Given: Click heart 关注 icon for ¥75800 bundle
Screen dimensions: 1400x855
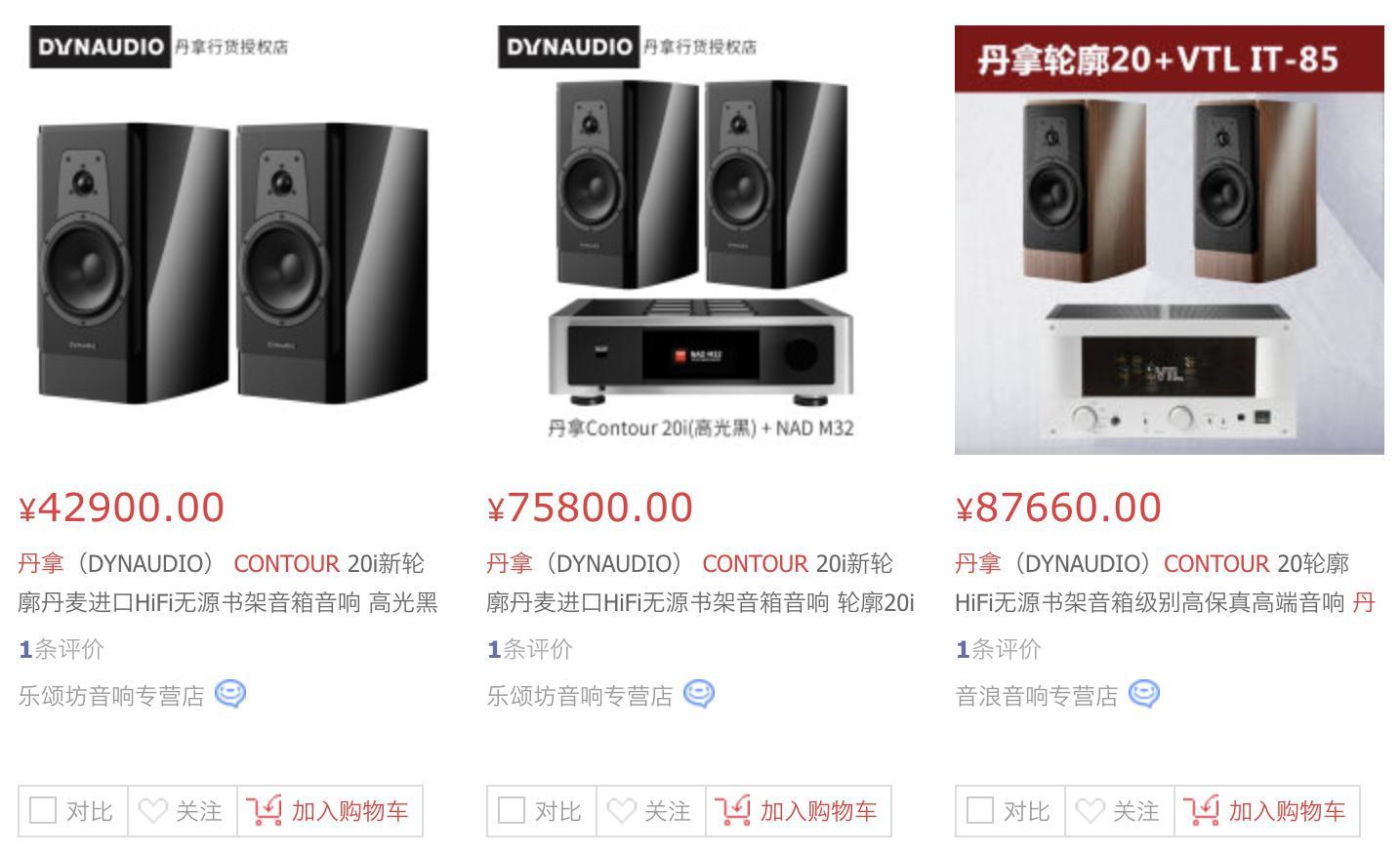Looking at the screenshot, I should tap(621, 811).
